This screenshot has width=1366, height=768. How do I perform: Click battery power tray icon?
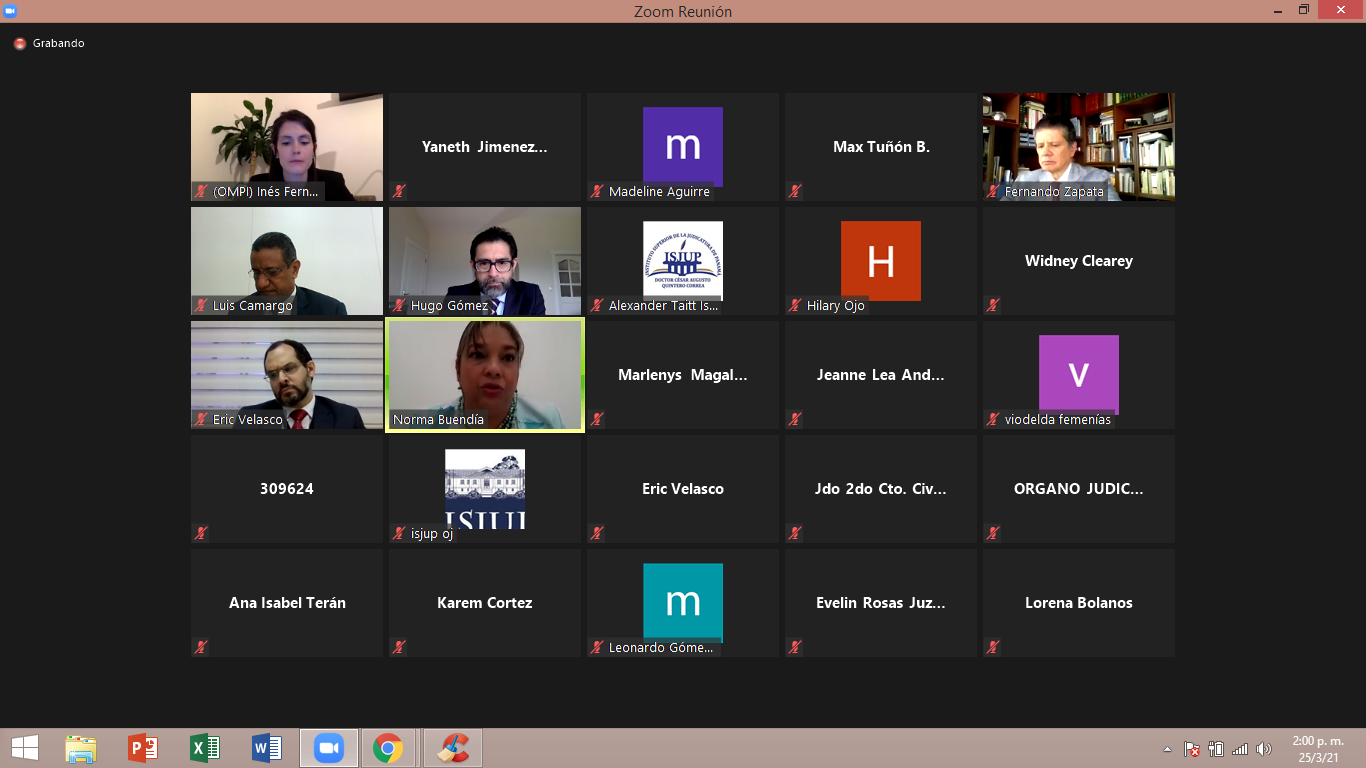1216,749
